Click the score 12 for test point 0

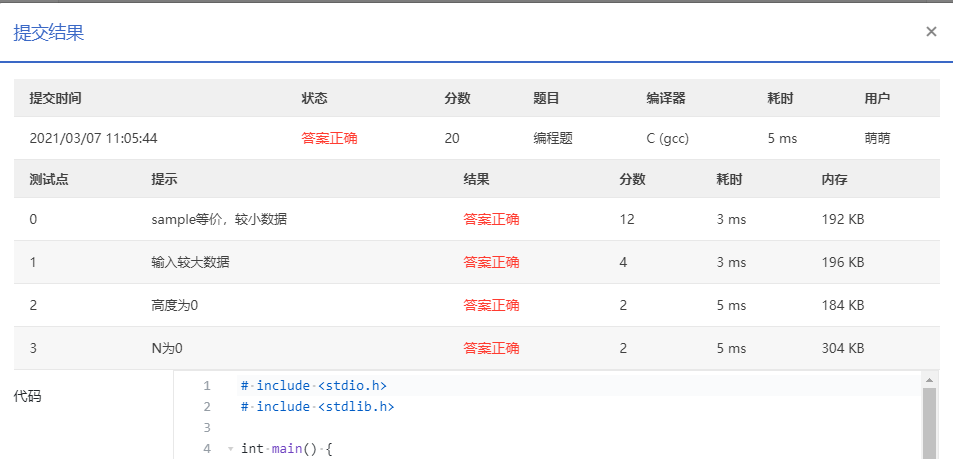coord(627,219)
